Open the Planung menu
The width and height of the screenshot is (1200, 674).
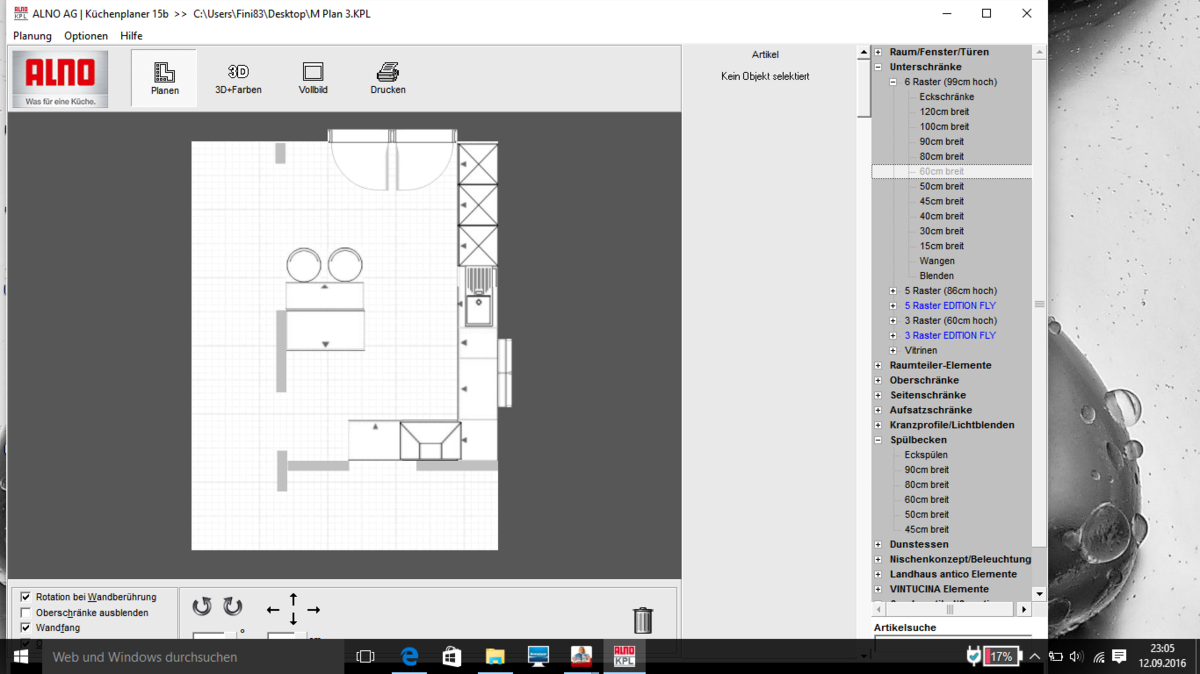[x=32, y=36]
